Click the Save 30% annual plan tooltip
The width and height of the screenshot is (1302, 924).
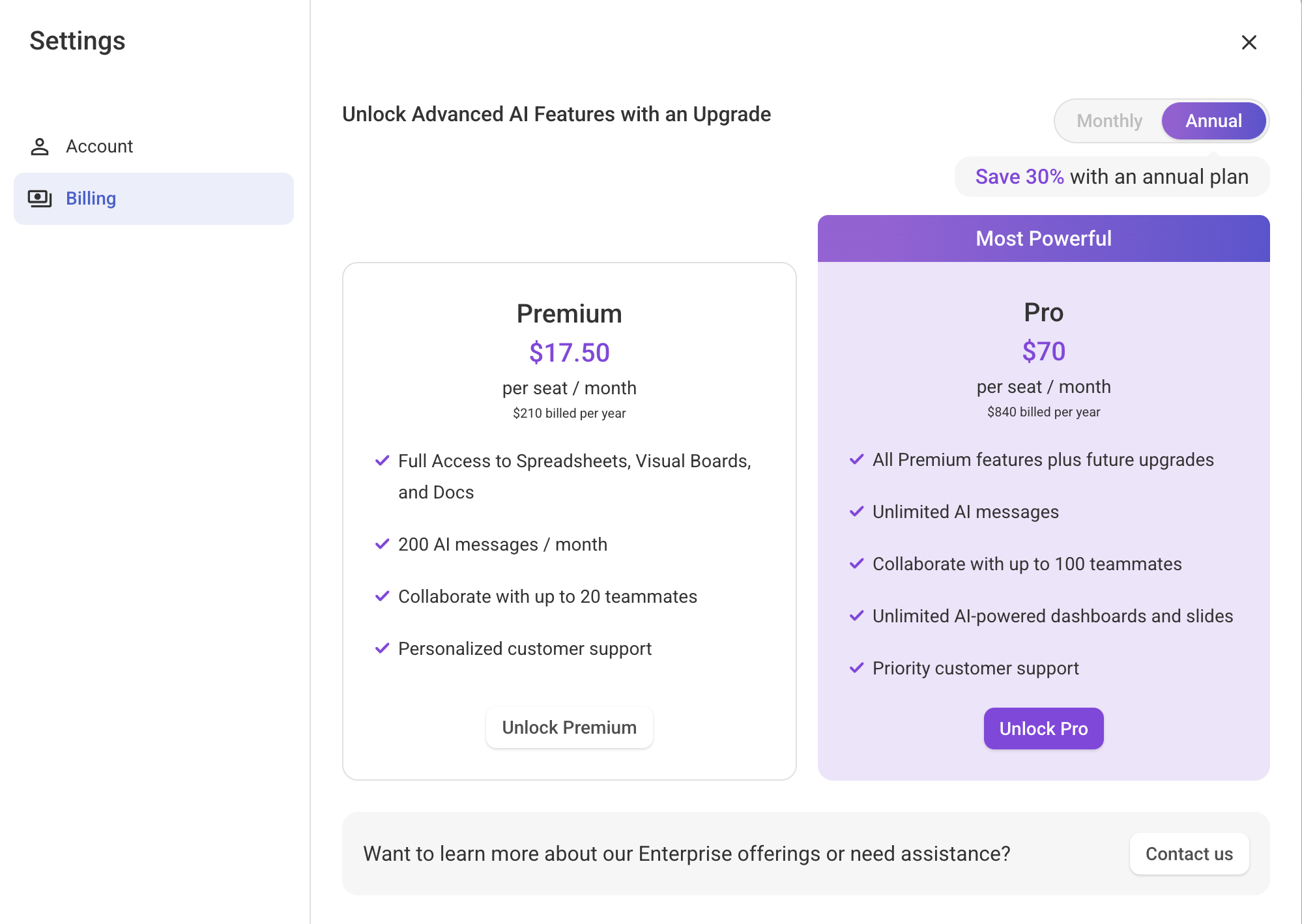[1112, 177]
